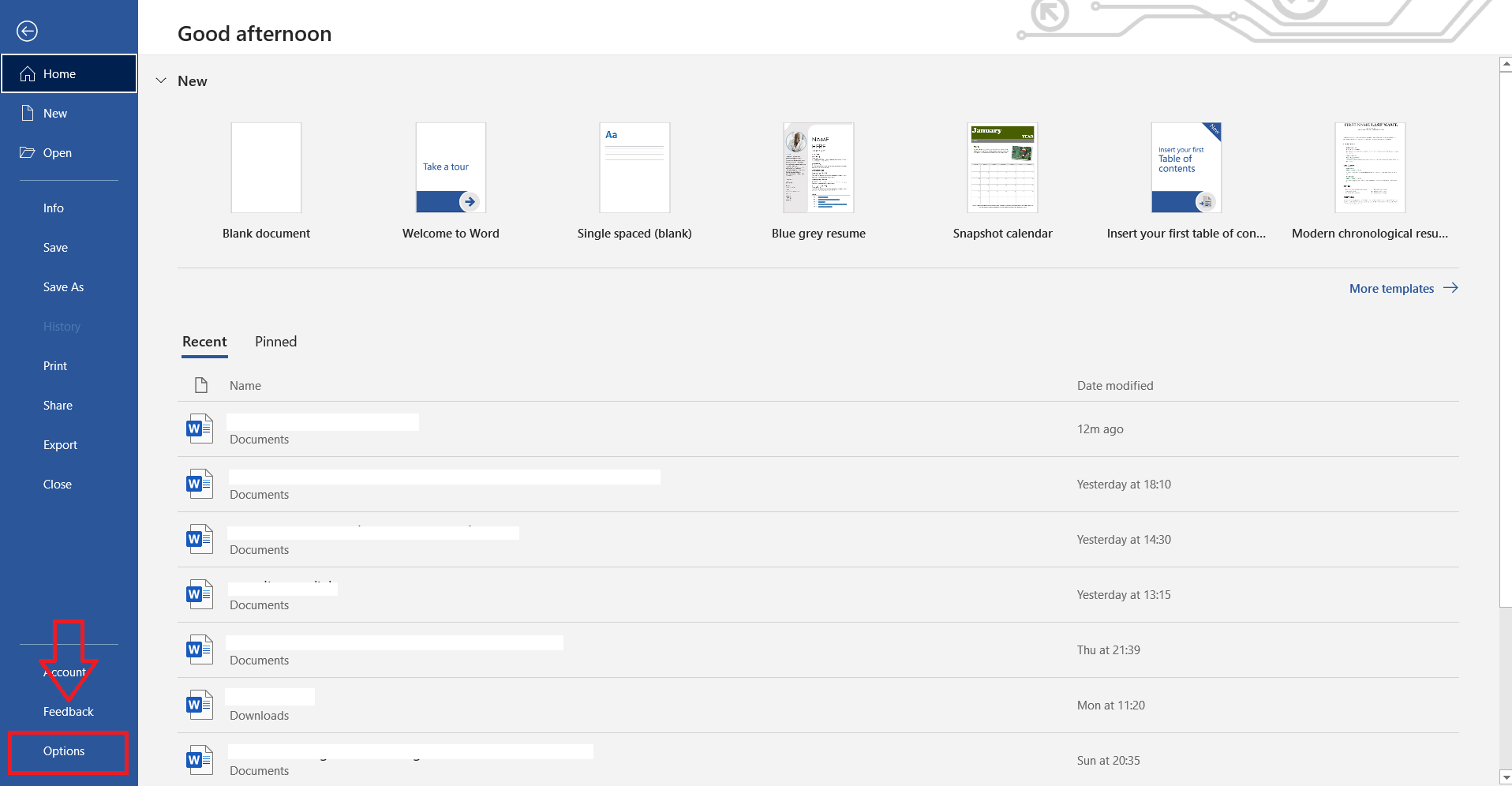Click Word file icon for Sun at 20:35
Screen dimensions: 1512x786
(x=200, y=760)
